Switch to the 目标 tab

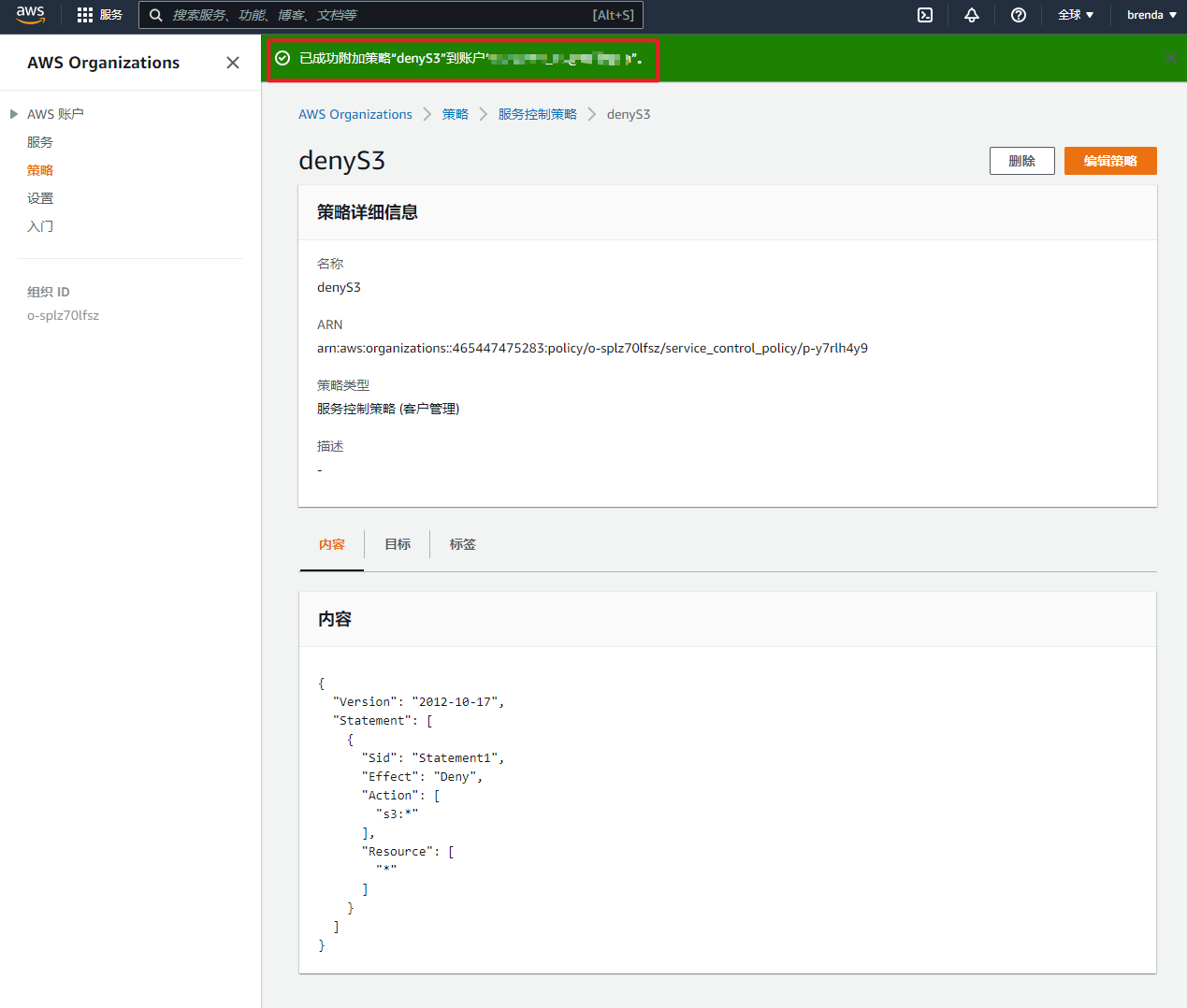pos(398,544)
